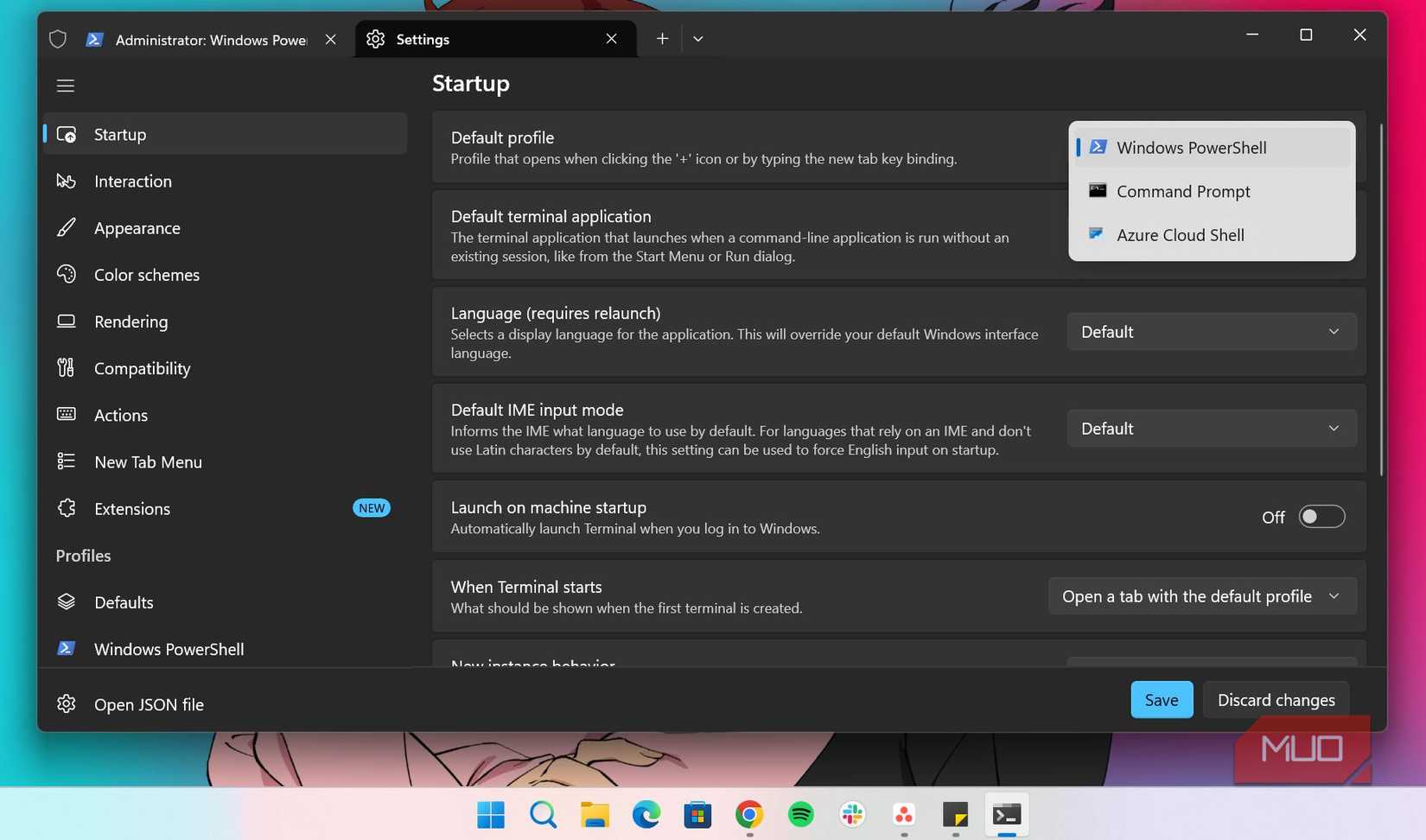Expand the Default IME input mode dropdown
Image resolution: width=1426 pixels, height=840 pixels.
pyautogui.click(x=1212, y=429)
